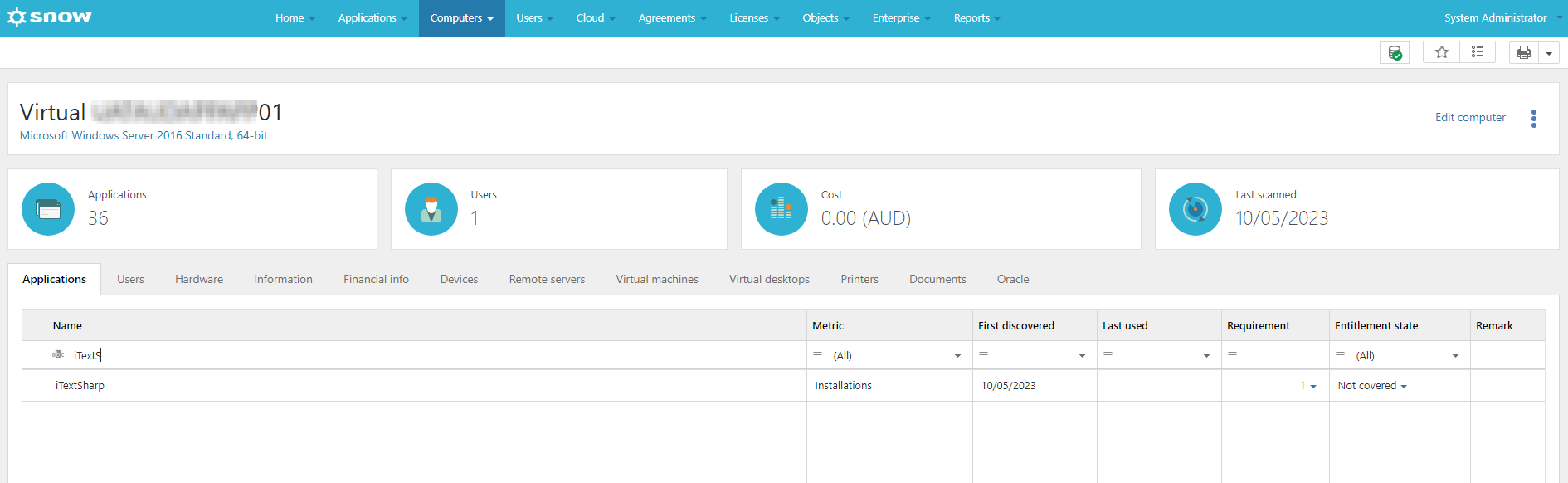Open the Licenses menu
Screen dimensions: 1568x483
(x=754, y=18)
